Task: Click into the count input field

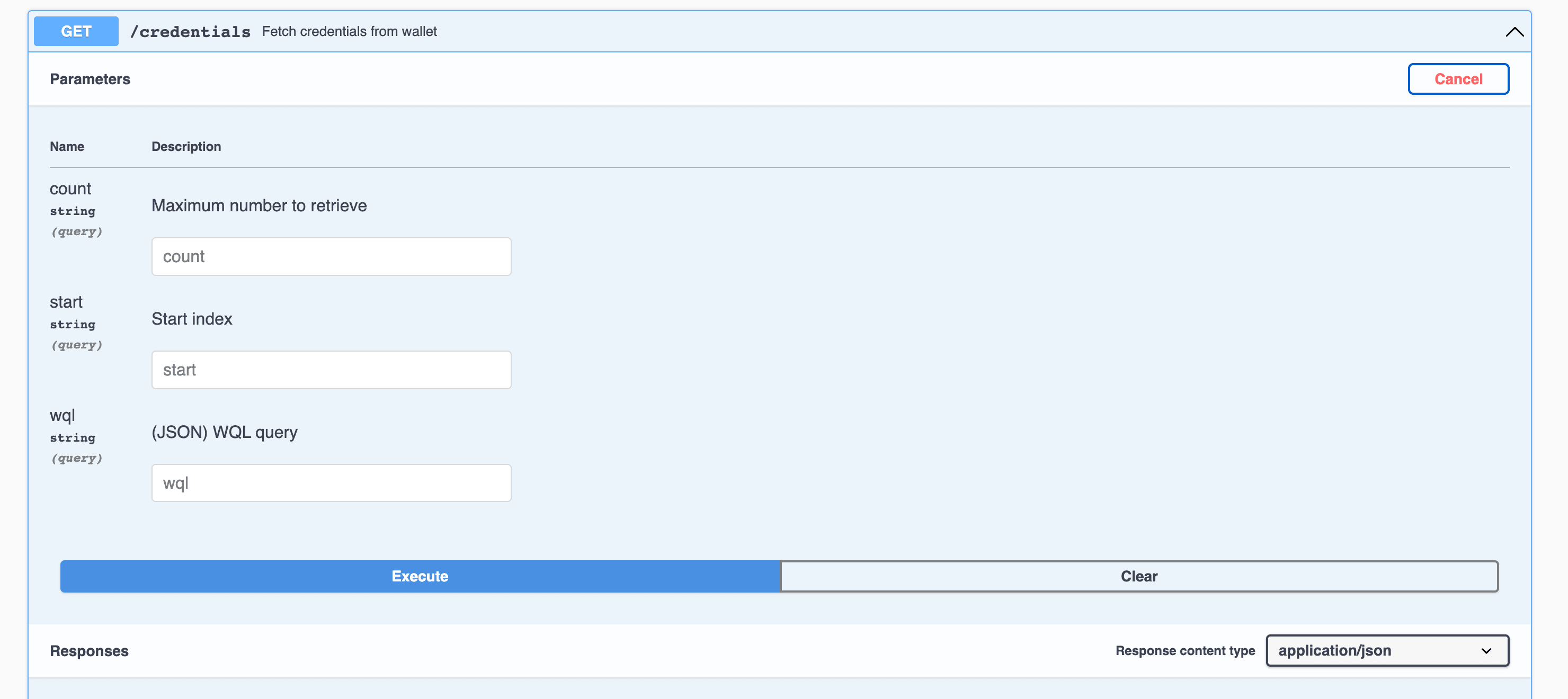Action: click(x=331, y=256)
